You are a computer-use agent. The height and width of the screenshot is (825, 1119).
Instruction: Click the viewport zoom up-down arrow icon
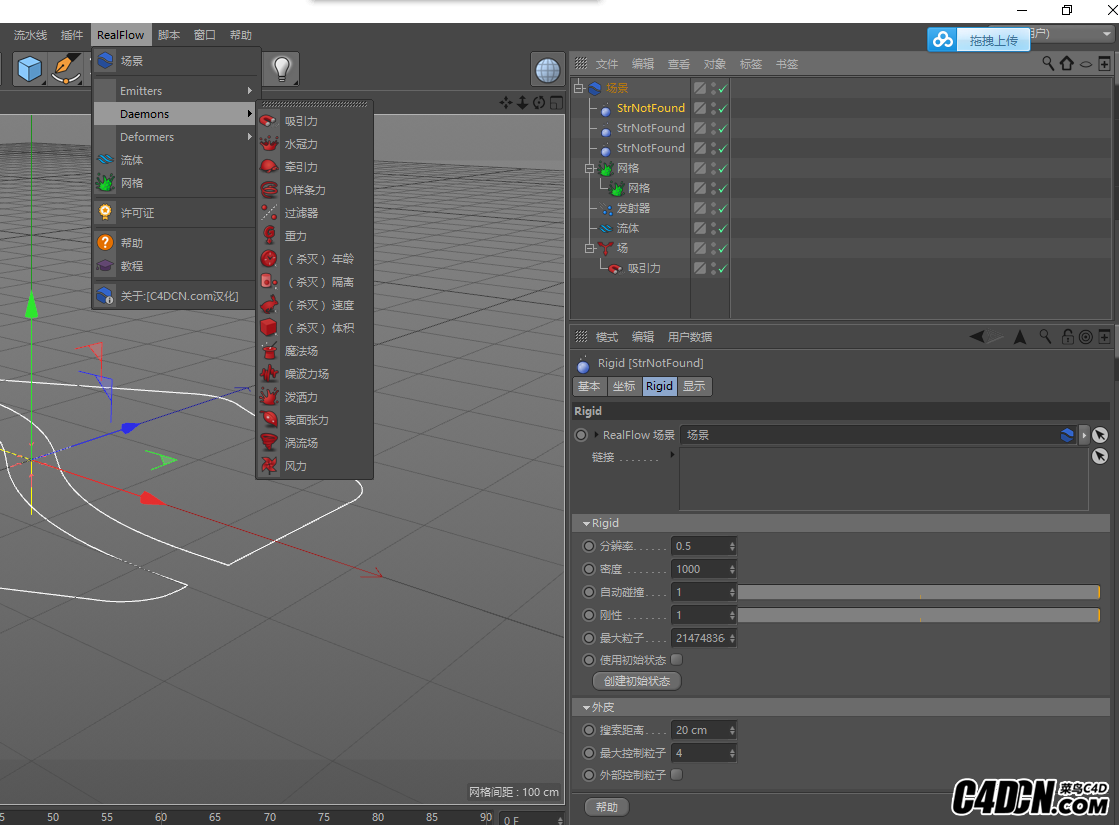(x=522, y=103)
